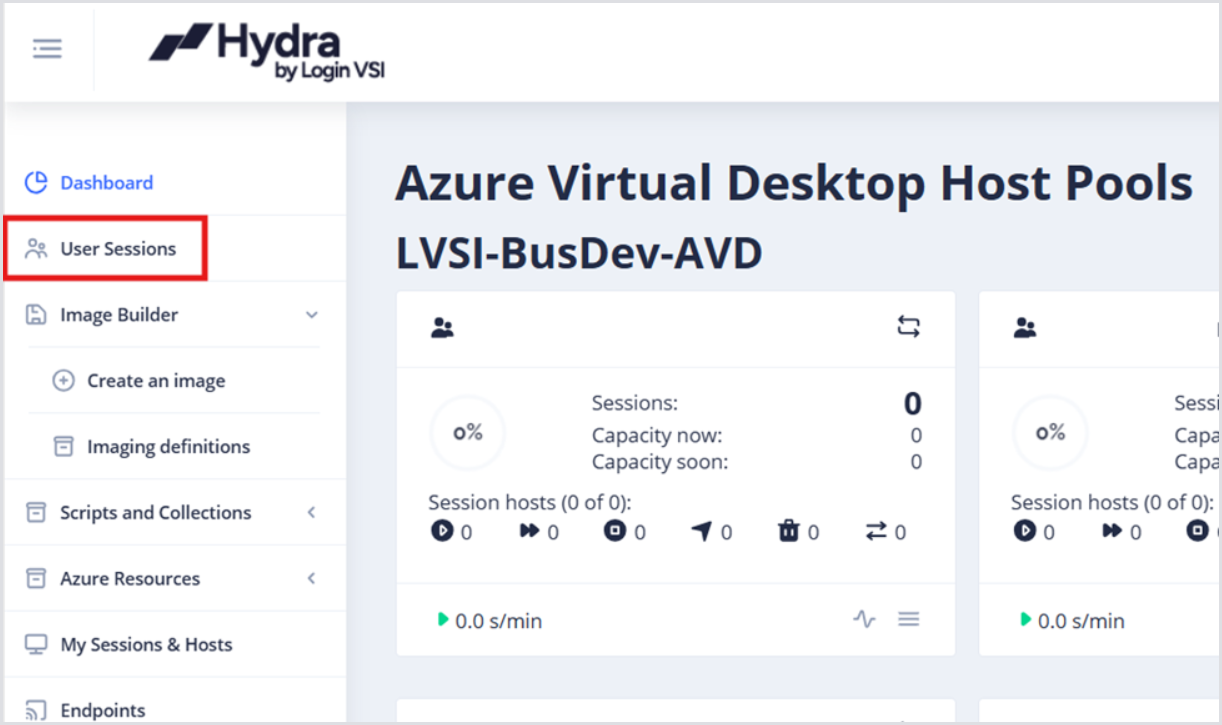Click the location arrow icon in session hosts
Viewport: 1222px width, 725px height.
click(x=702, y=532)
